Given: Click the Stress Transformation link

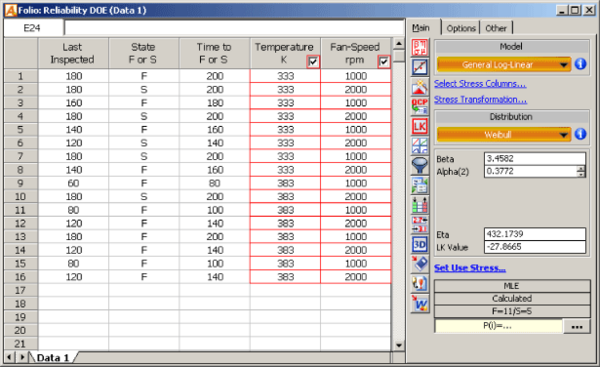Looking at the screenshot, I should pos(480,99).
